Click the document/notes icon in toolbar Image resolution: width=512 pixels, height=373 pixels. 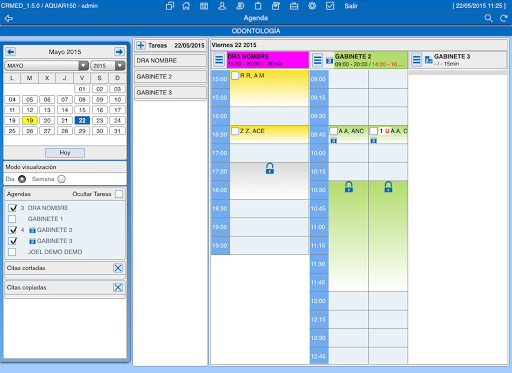(x=276, y=6)
